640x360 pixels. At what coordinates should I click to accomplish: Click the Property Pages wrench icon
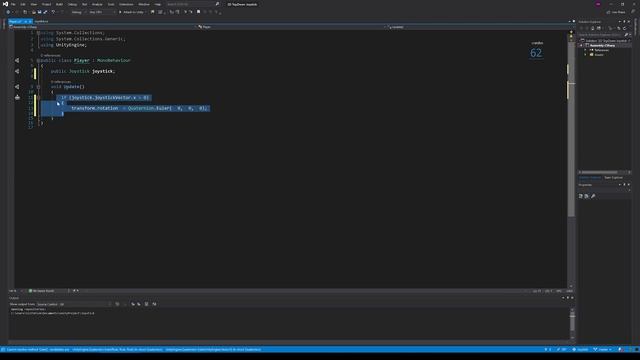(593, 196)
